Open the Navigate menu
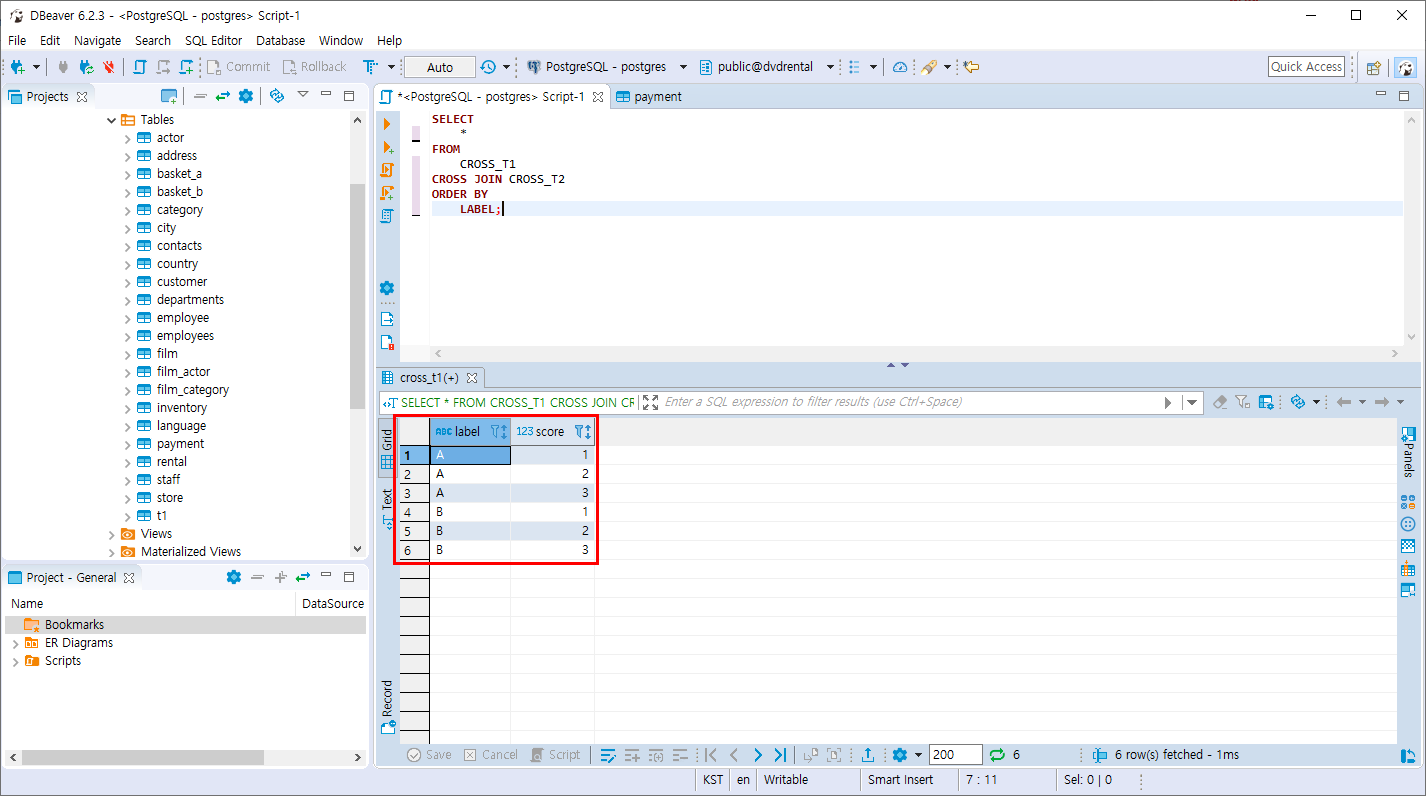The height and width of the screenshot is (796, 1426). coord(98,40)
